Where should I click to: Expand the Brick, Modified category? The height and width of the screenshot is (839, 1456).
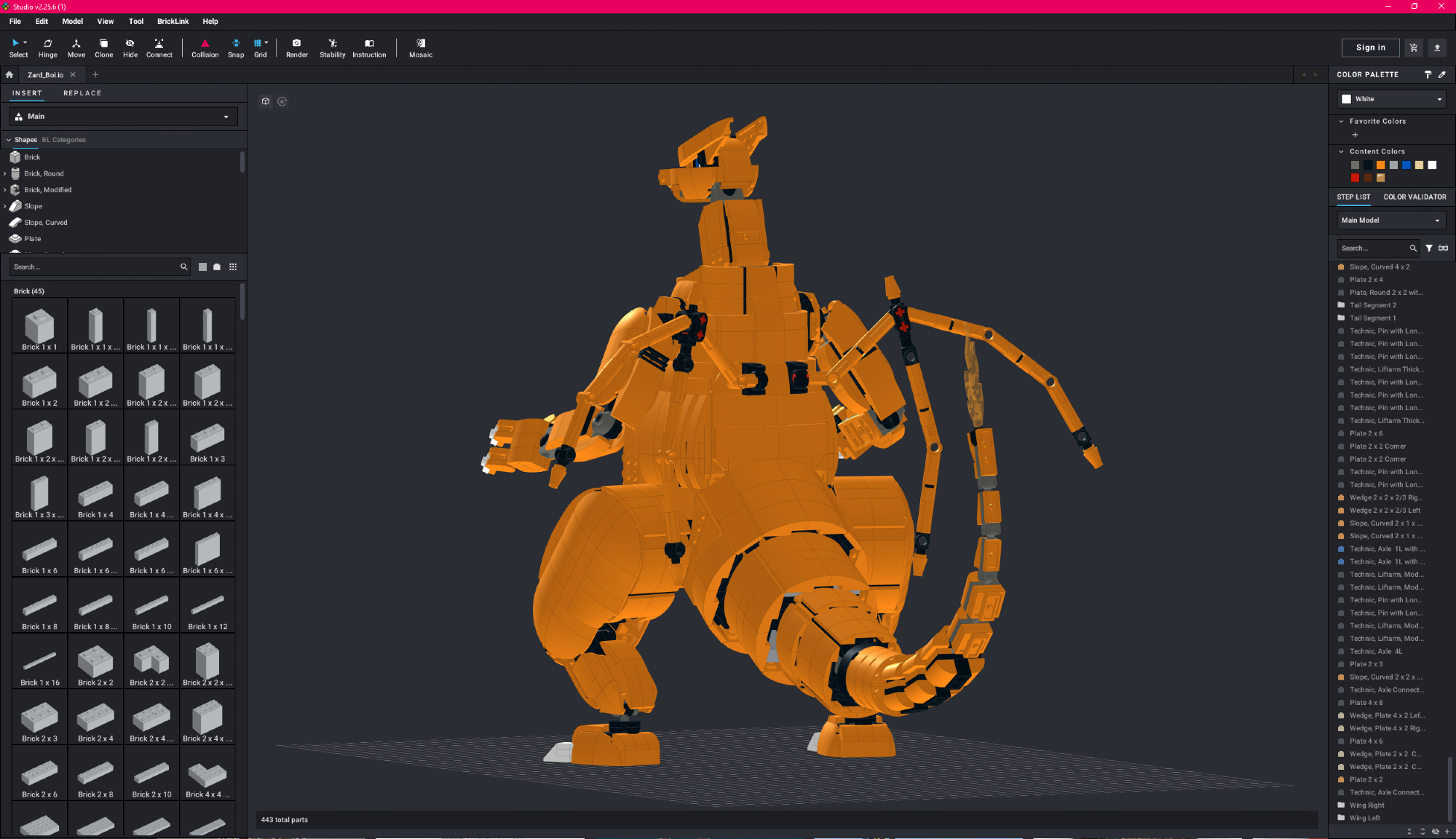(5, 190)
